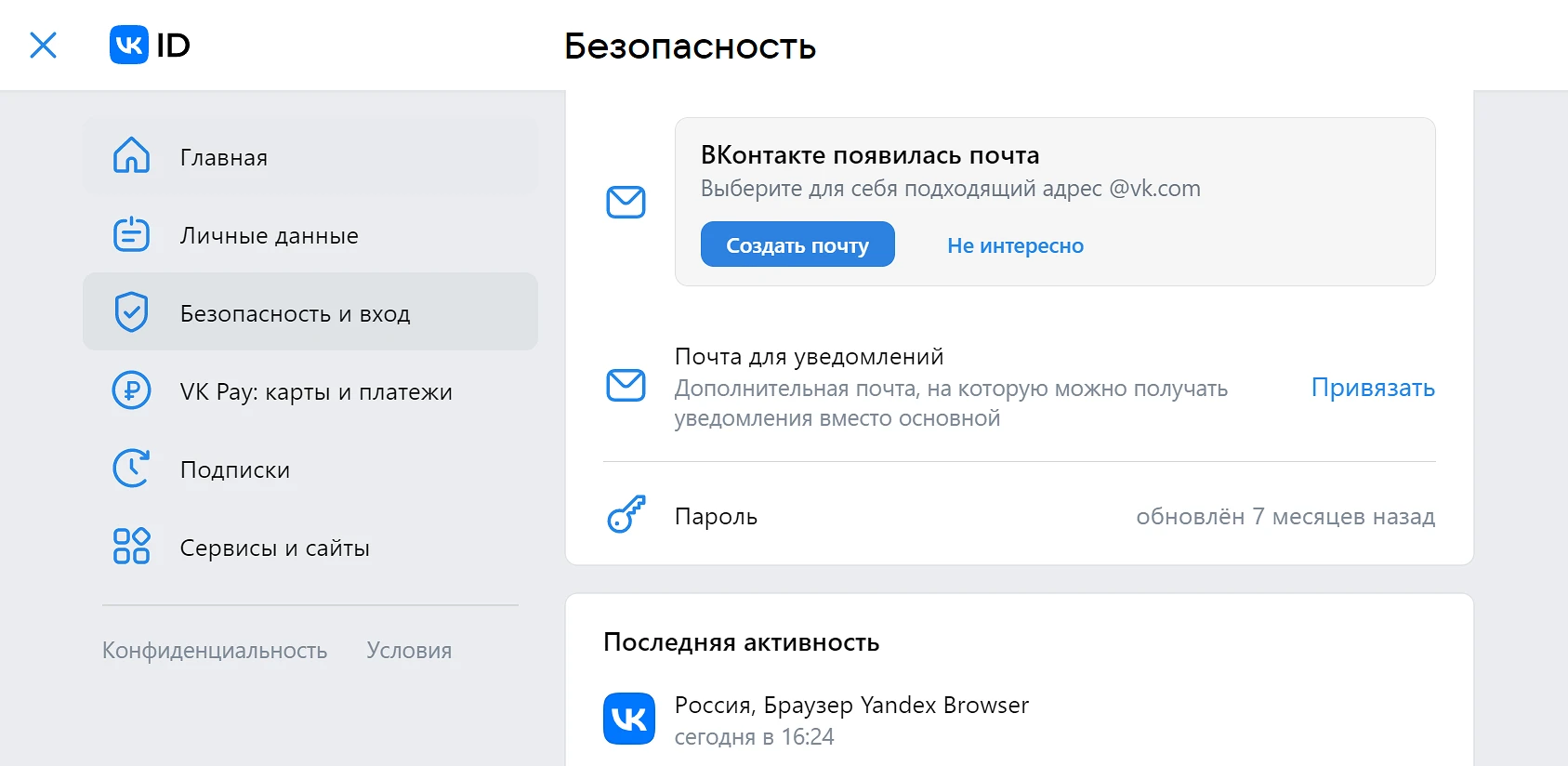Open the Пароль settings row
Screen dimensions: 1568x766
[x=1018, y=516]
